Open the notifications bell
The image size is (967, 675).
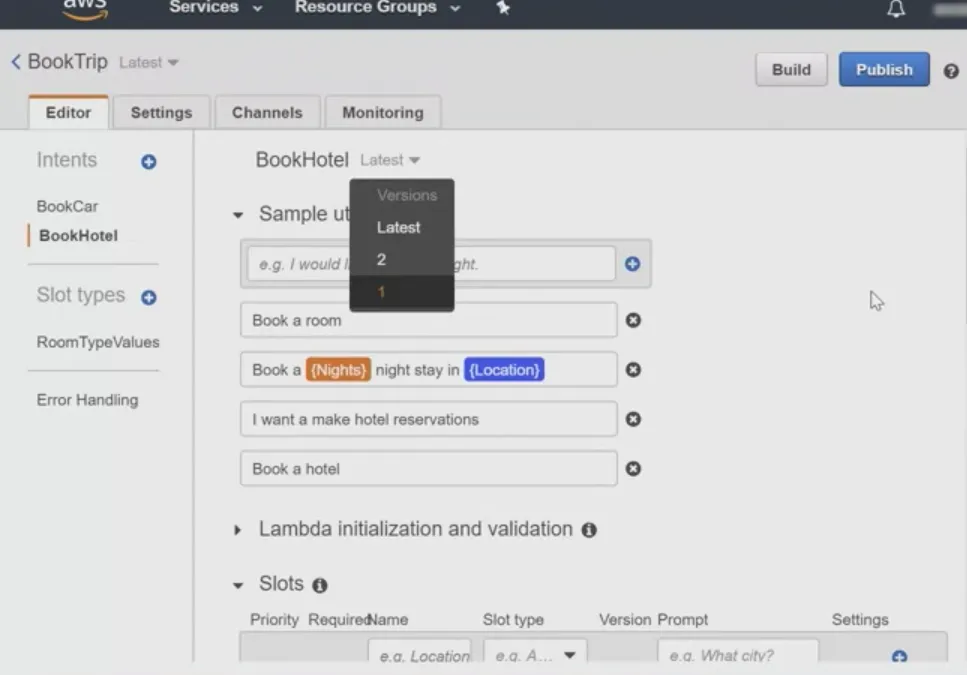(895, 9)
